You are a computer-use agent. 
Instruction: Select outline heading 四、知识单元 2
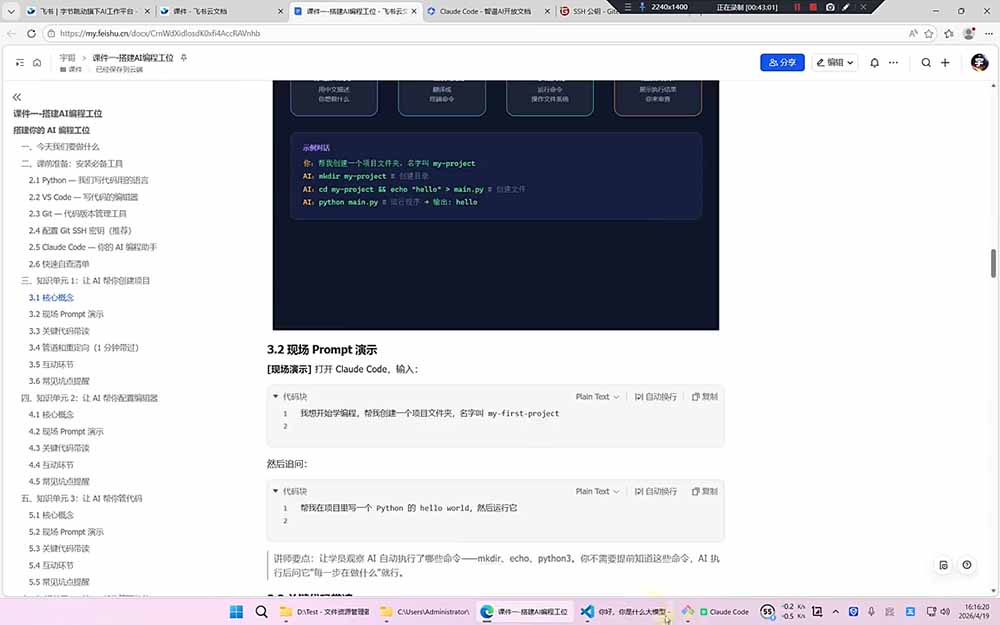(89, 398)
